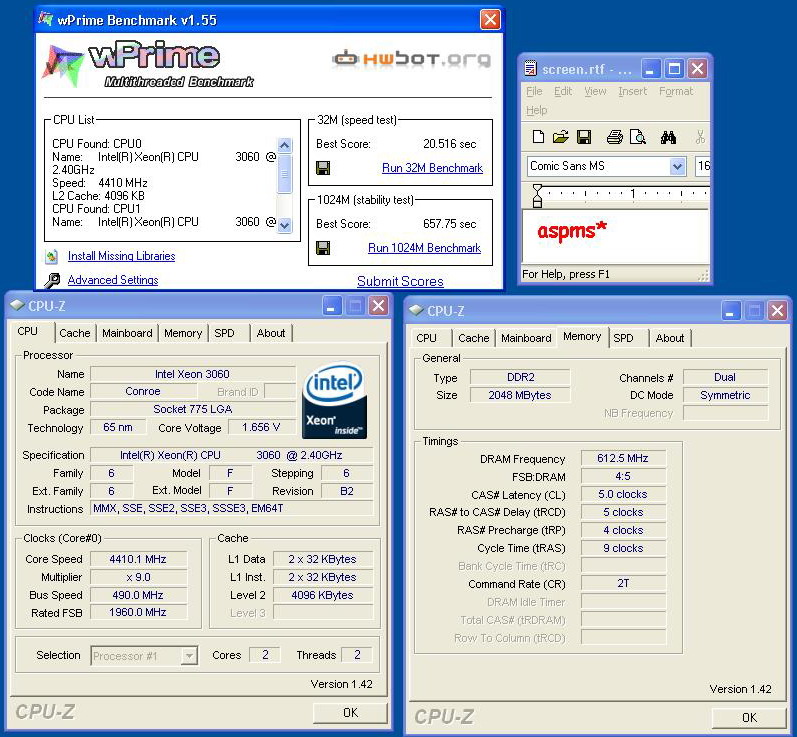Open the Comic Sans MS font dropdown
797x737 pixels.
point(677,166)
